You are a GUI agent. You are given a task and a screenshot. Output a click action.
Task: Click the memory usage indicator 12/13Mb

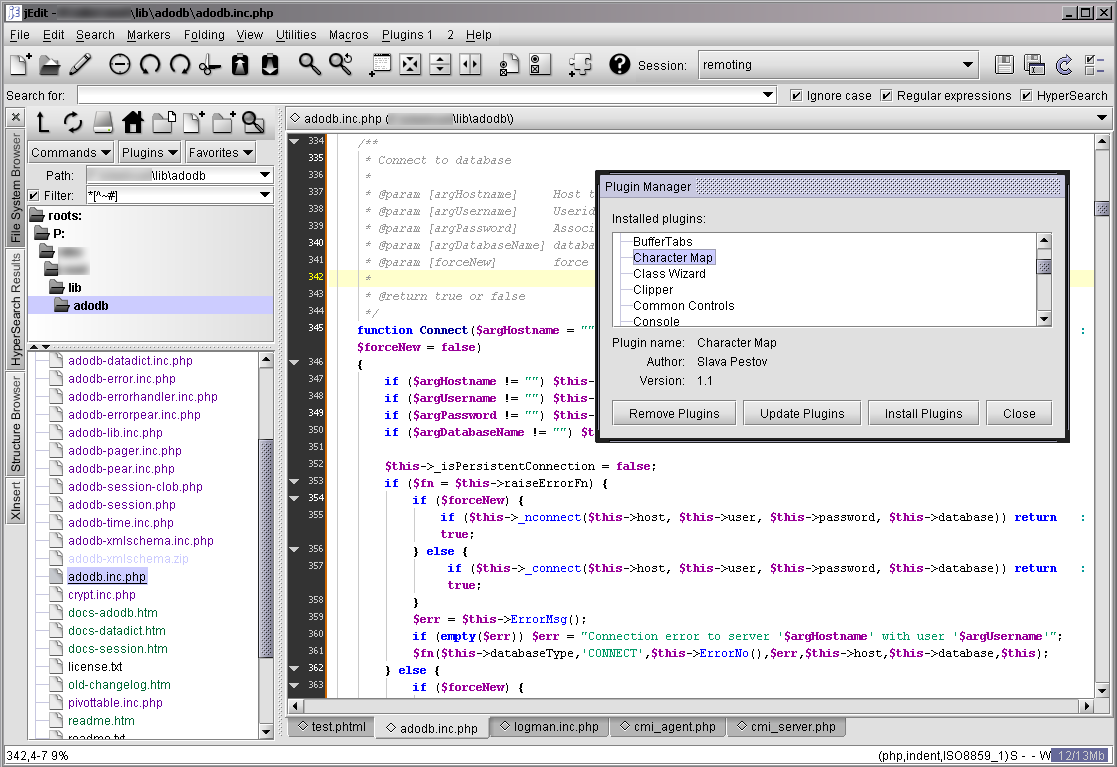point(1081,756)
